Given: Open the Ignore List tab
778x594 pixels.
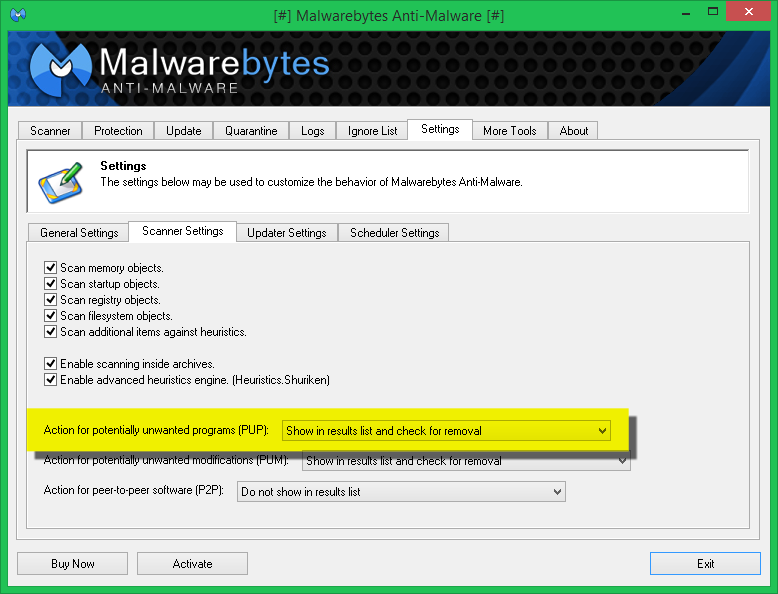Looking at the screenshot, I should coord(372,131).
